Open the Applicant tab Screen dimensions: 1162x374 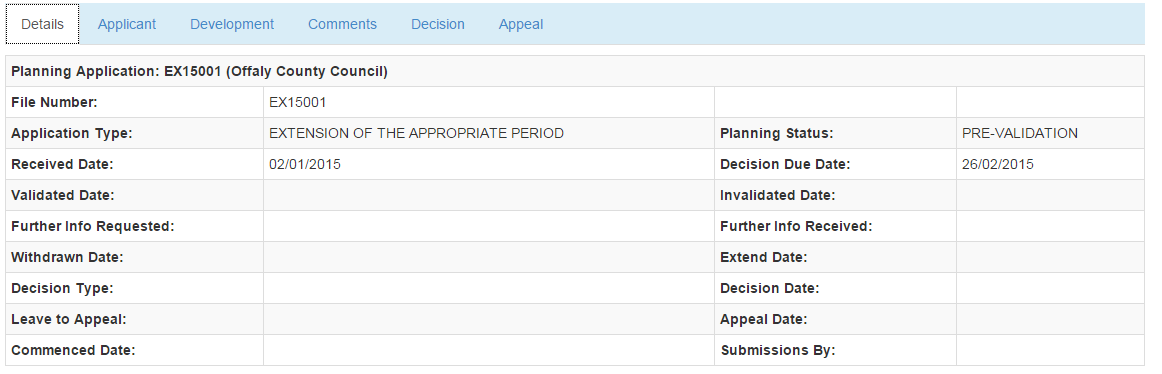pos(127,24)
